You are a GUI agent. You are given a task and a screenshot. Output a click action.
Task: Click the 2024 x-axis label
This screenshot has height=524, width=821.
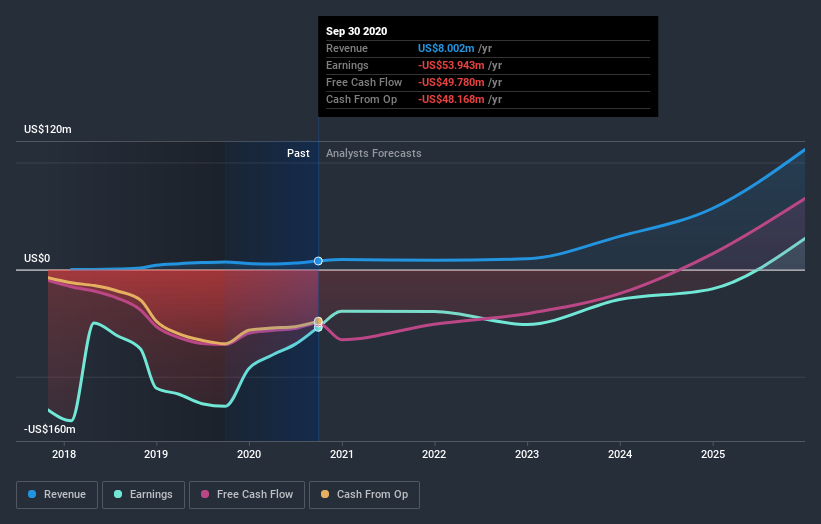pos(620,454)
